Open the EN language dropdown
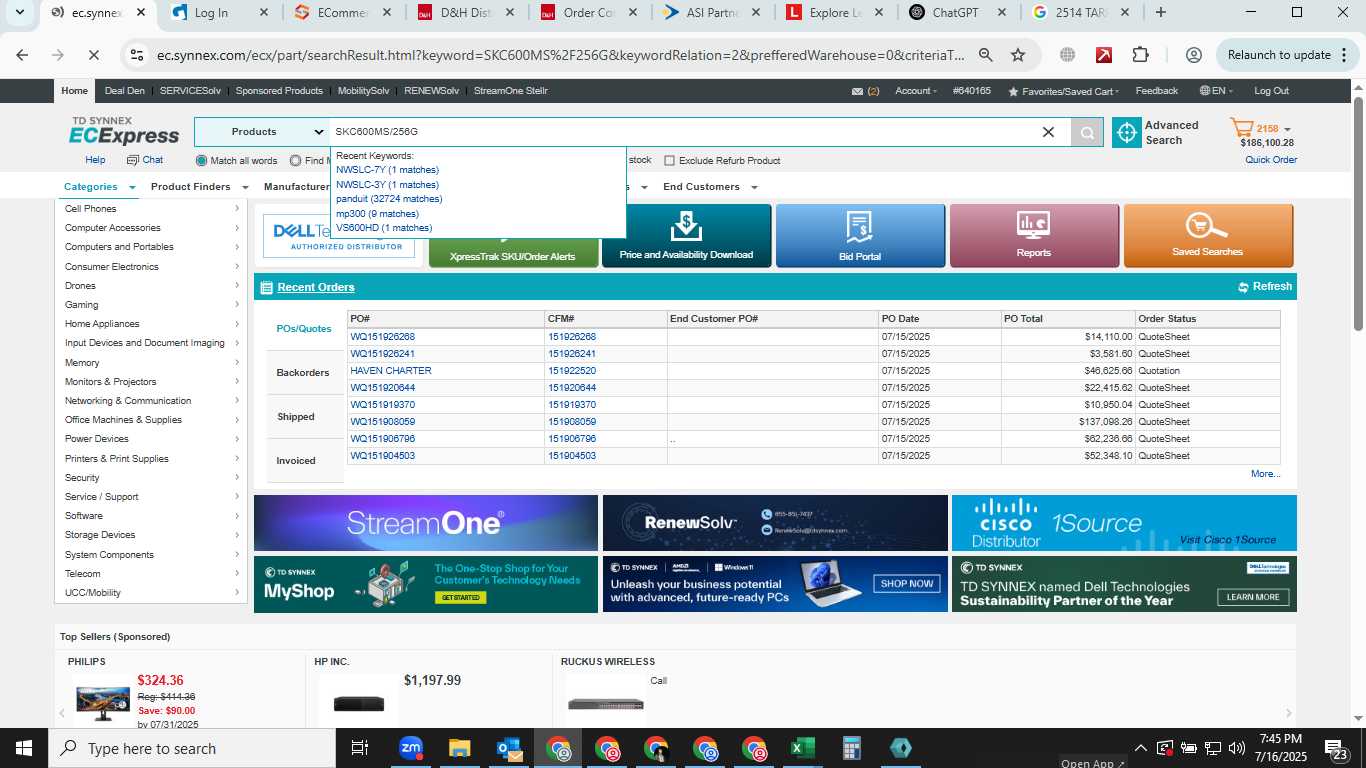This screenshot has height=768, width=1366. tap(1216, 91)
